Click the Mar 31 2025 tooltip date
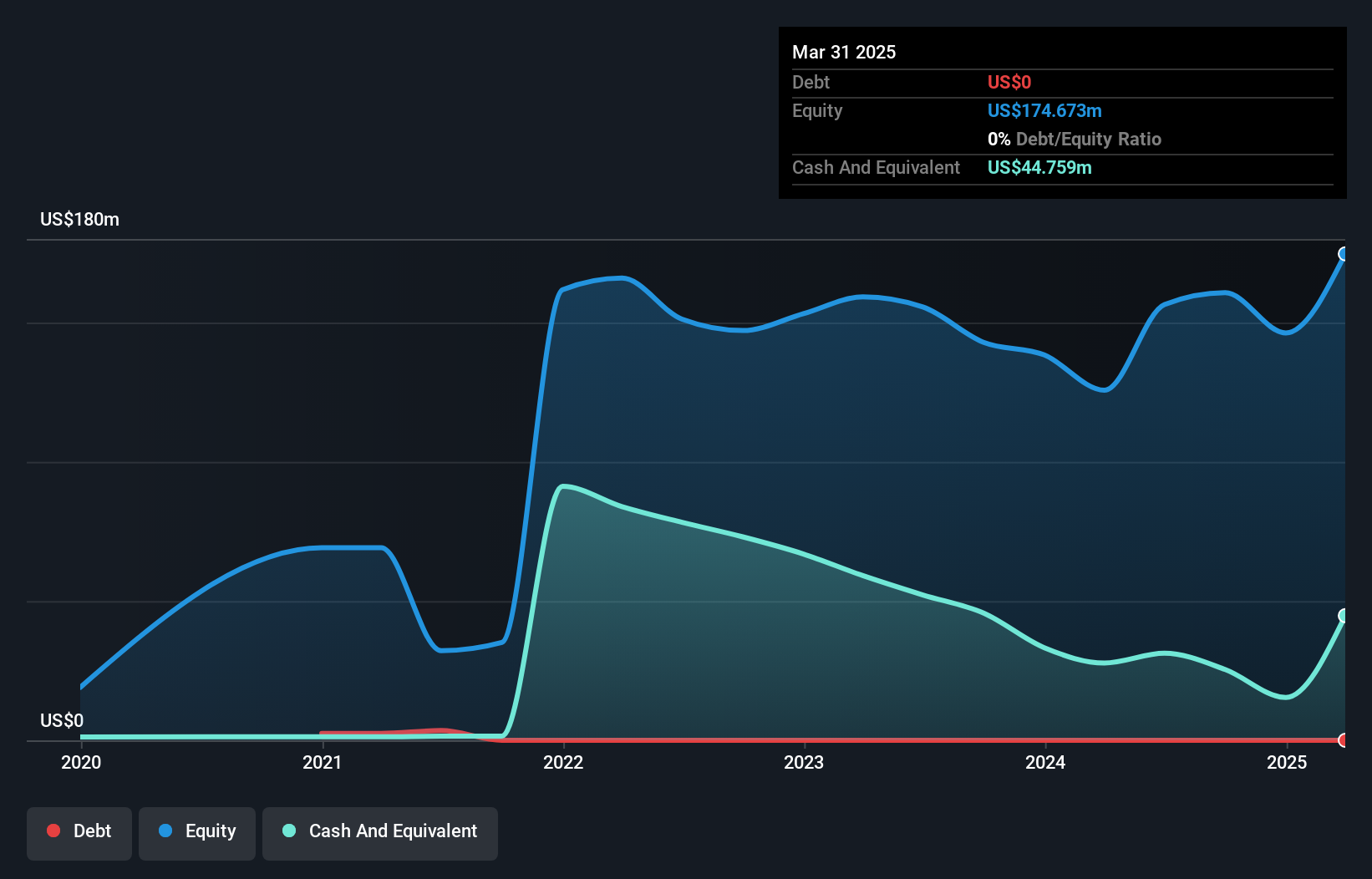1372x879 pixels. (844, 52)
